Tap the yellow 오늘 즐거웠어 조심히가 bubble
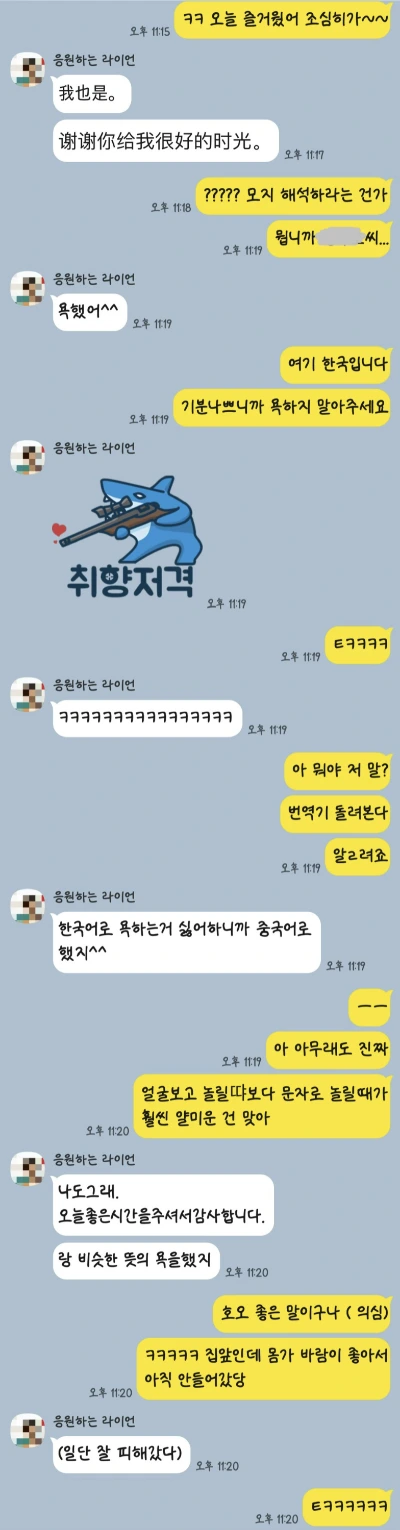This screenshot has height=1530, width=400. coord(283,20)
